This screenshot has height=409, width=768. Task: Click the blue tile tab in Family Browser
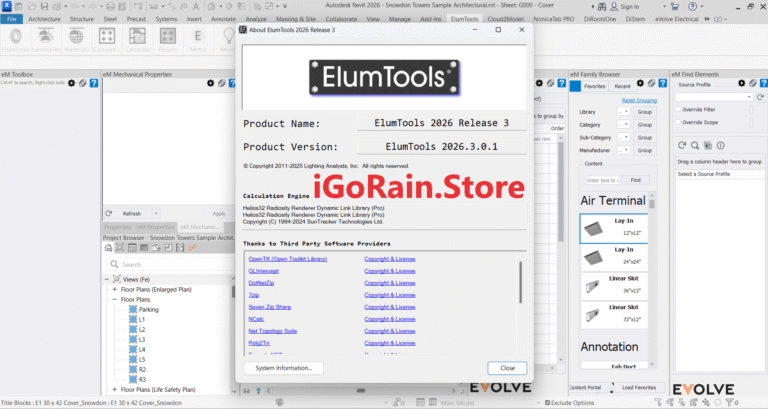[576, 86]
